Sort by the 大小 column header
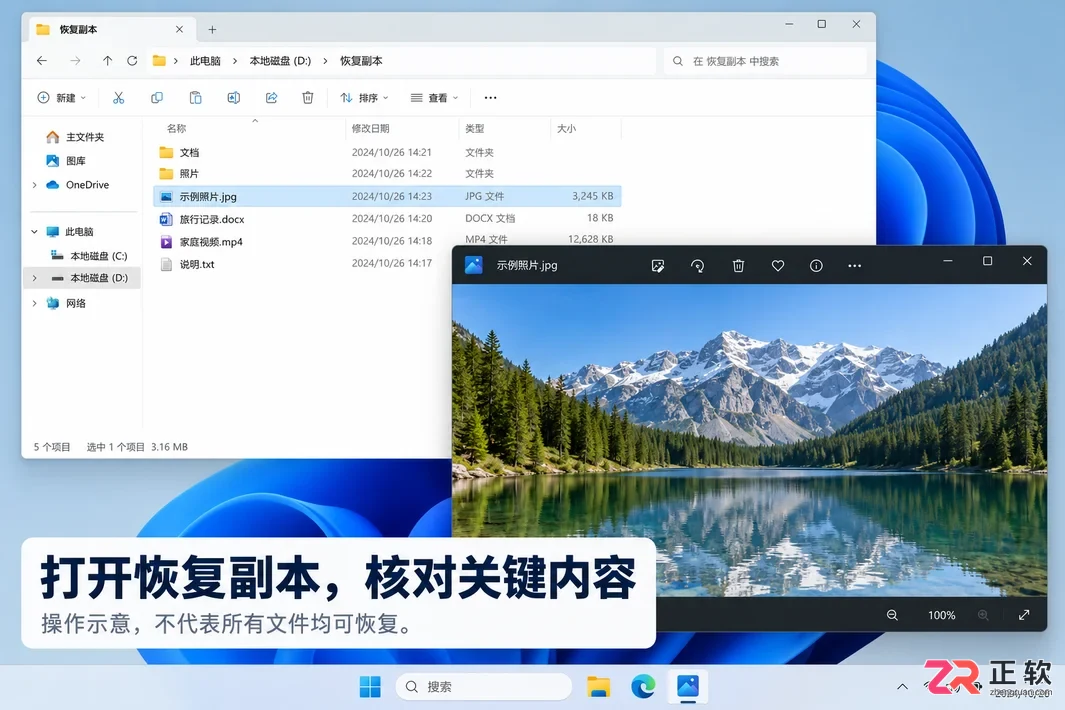The height and width of the screenshot is (710, 1065). pos(566,128)
